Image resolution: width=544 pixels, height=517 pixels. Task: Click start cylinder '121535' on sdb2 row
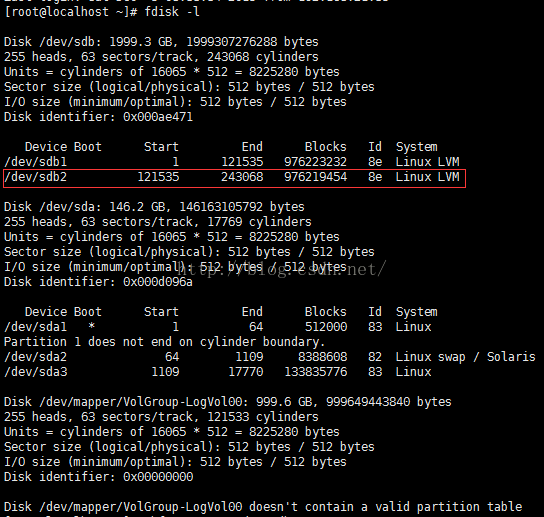coord(158,177)
